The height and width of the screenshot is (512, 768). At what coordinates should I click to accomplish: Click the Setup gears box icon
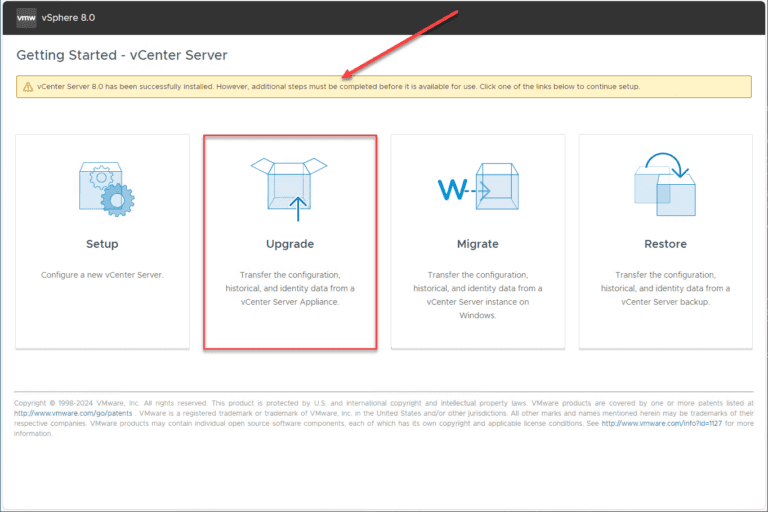(x=106, y=189)
